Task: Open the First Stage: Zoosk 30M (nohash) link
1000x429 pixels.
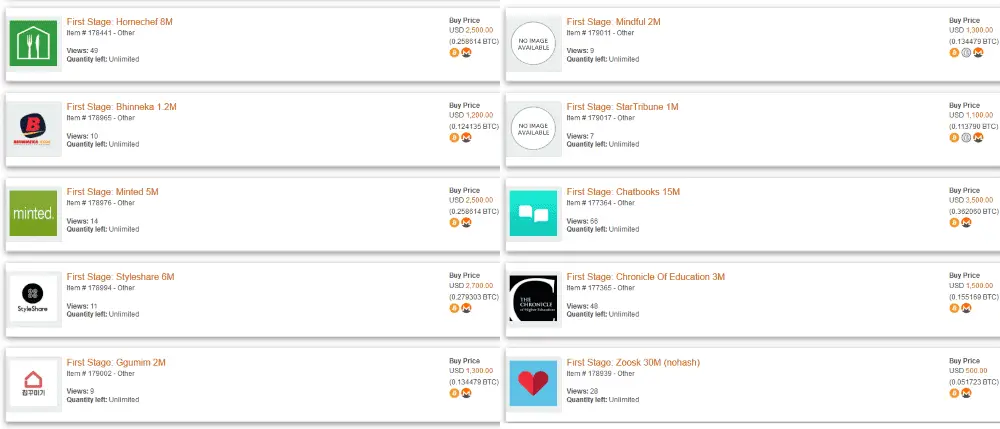Action: pos(633,362)
